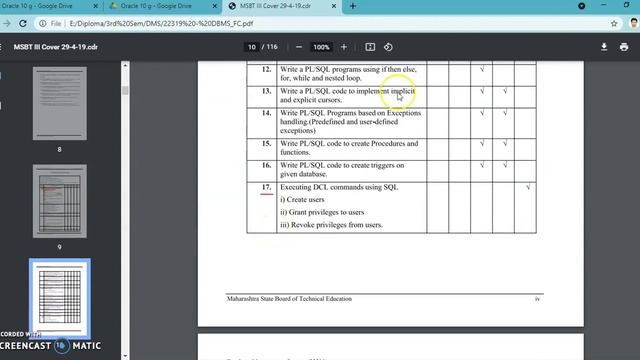Image resolution: width=640 pixels, height=360 pixels.
Task: Click row 14 text about Exceptions handling
Action: point(350,122)
